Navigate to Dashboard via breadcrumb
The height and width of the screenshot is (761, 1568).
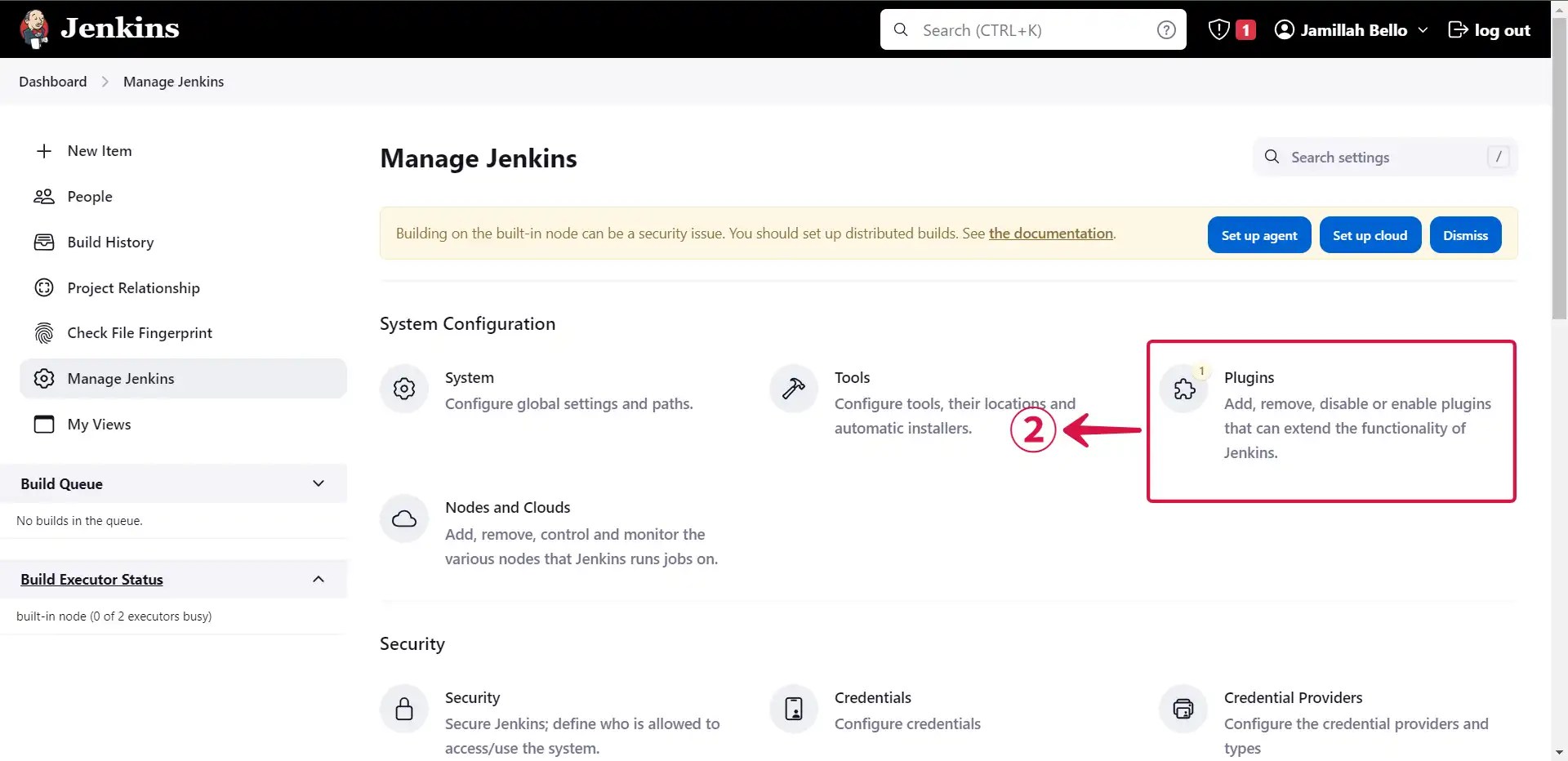51,81
